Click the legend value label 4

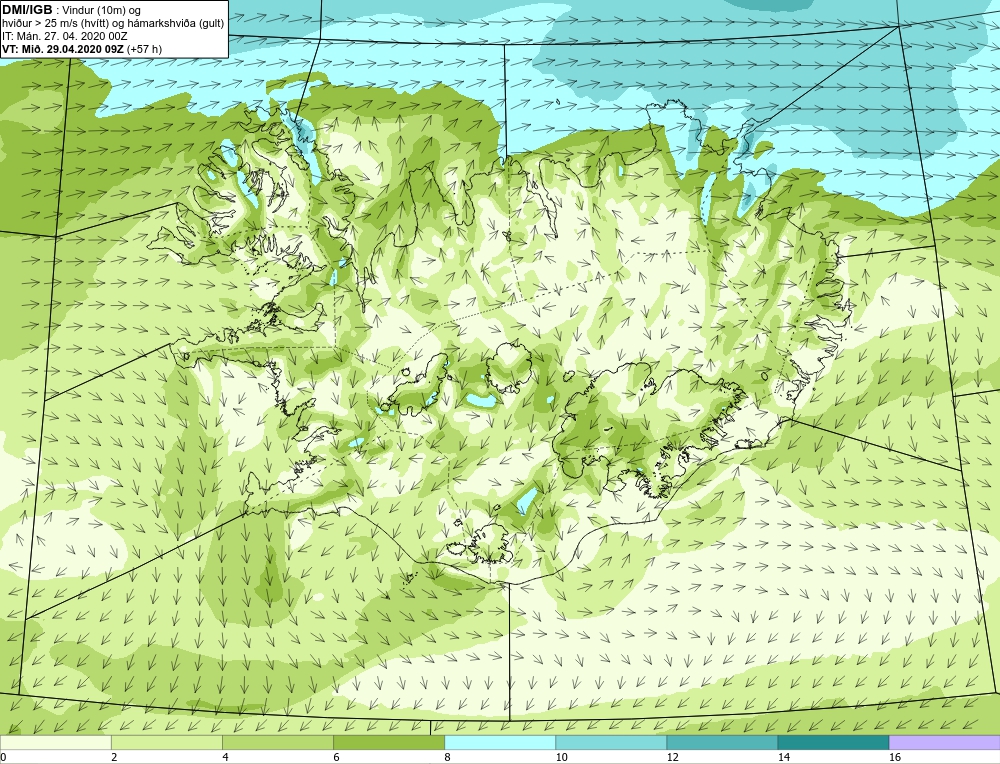click(x=226, y=757)
